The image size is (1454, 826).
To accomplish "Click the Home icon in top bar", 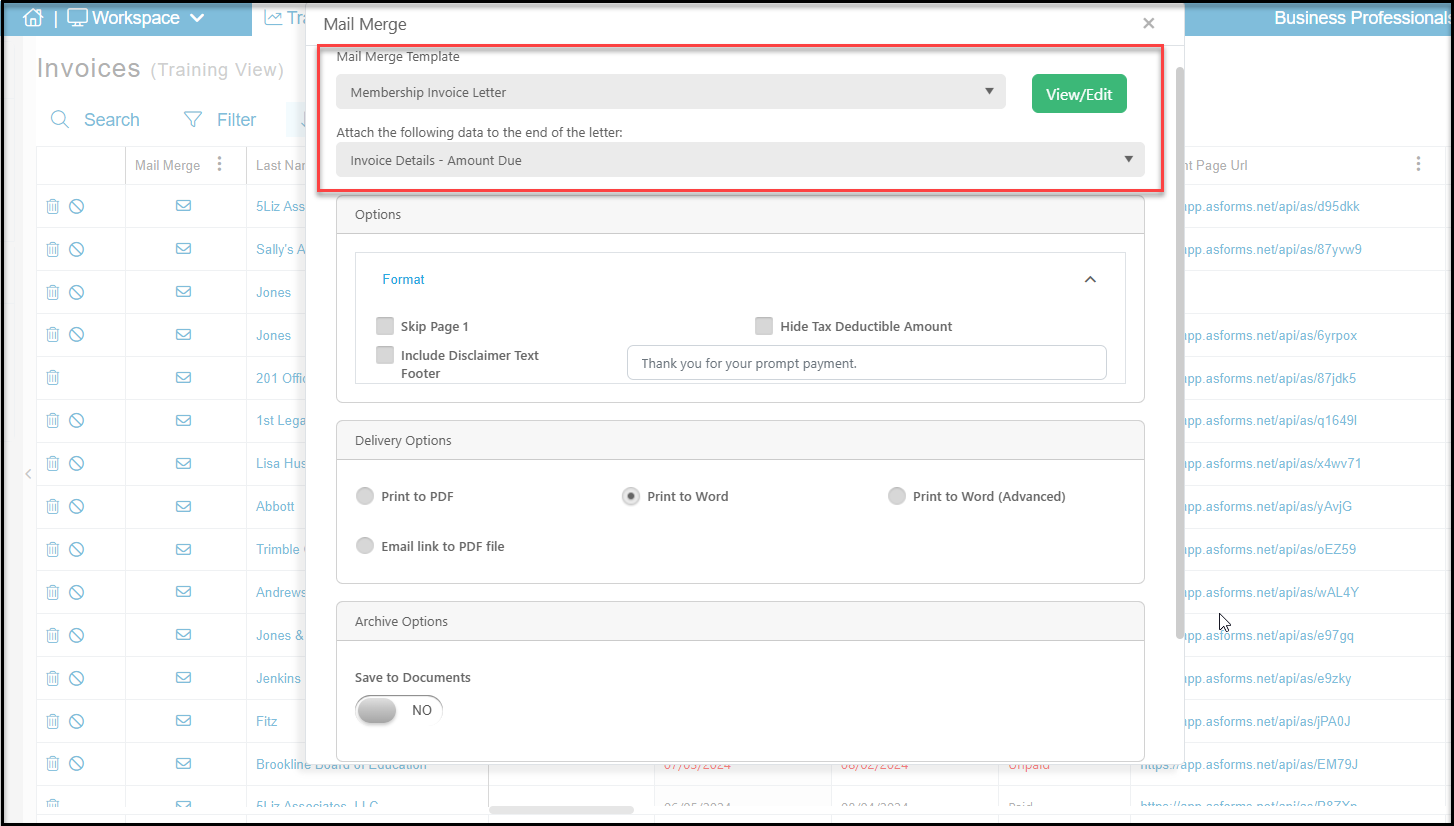I will point(33,18).
